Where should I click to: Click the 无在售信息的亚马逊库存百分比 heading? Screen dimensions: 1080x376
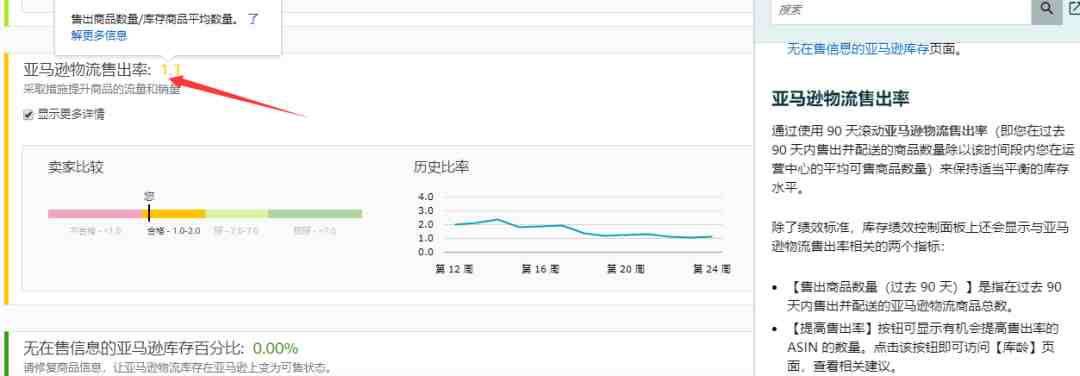click(134, 348)
